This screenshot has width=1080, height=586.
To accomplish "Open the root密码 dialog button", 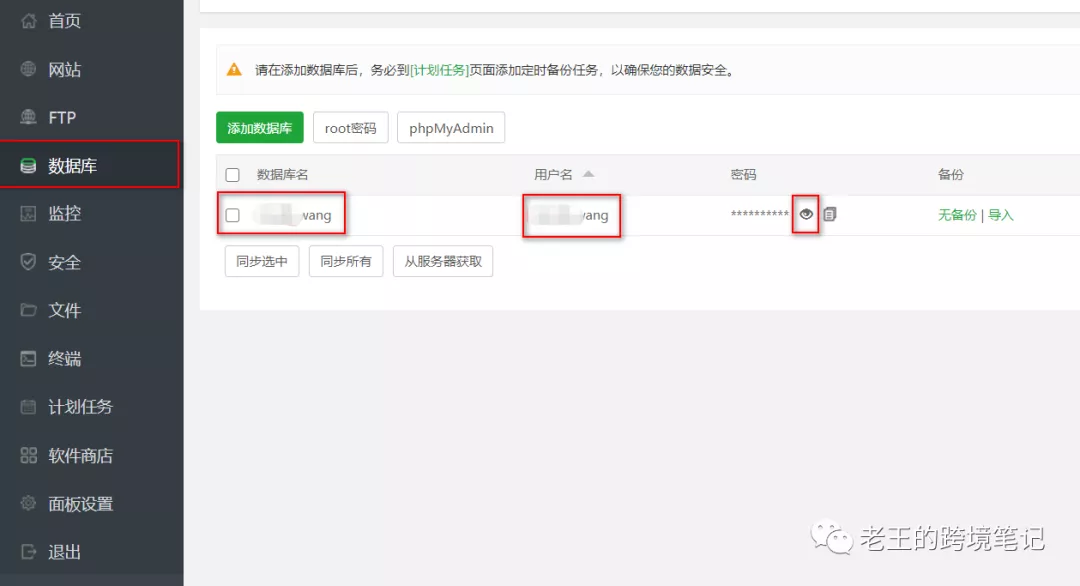I will [350, 128].
